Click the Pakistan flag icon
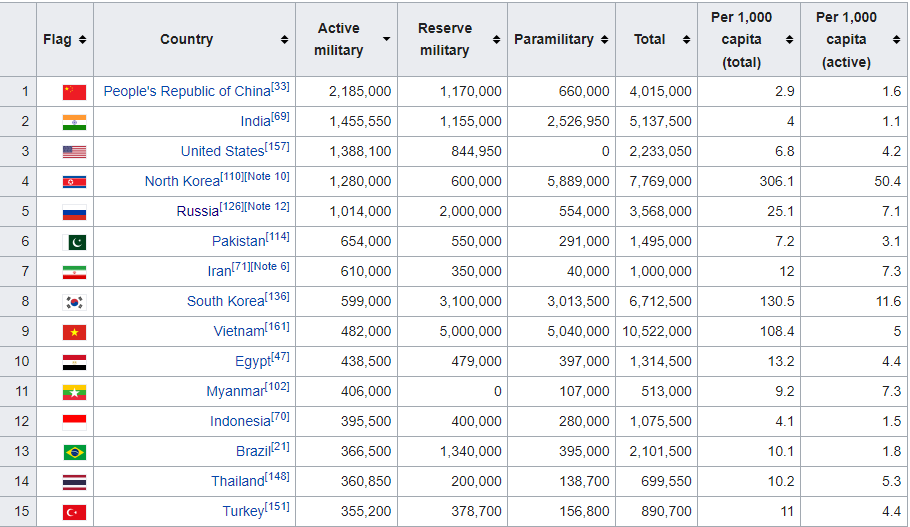Image resolution: width=910 pixels, height=527 pixels. coord(74,242)
